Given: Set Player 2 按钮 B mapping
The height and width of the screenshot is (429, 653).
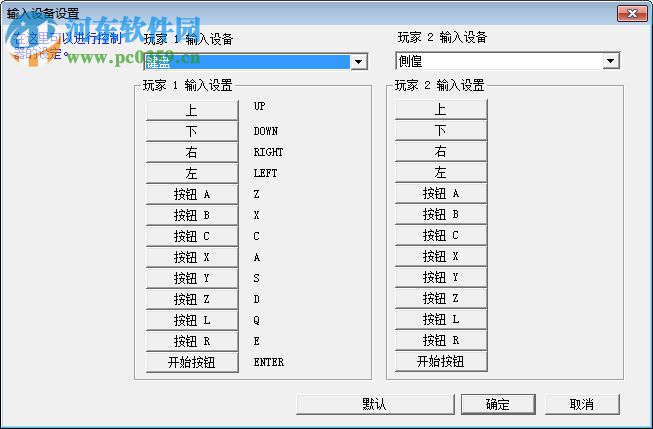Looking at the screenshot, I should click(x=441, y=214).
